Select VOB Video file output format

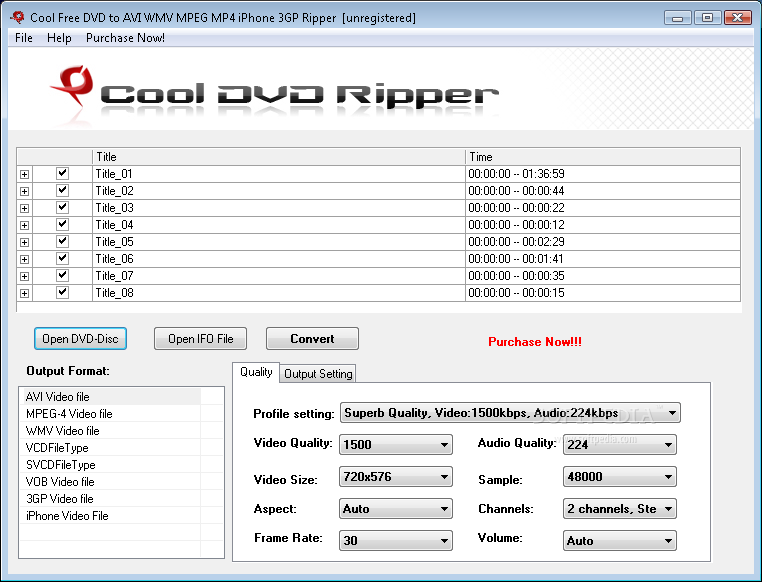click(x=112, y=481)
